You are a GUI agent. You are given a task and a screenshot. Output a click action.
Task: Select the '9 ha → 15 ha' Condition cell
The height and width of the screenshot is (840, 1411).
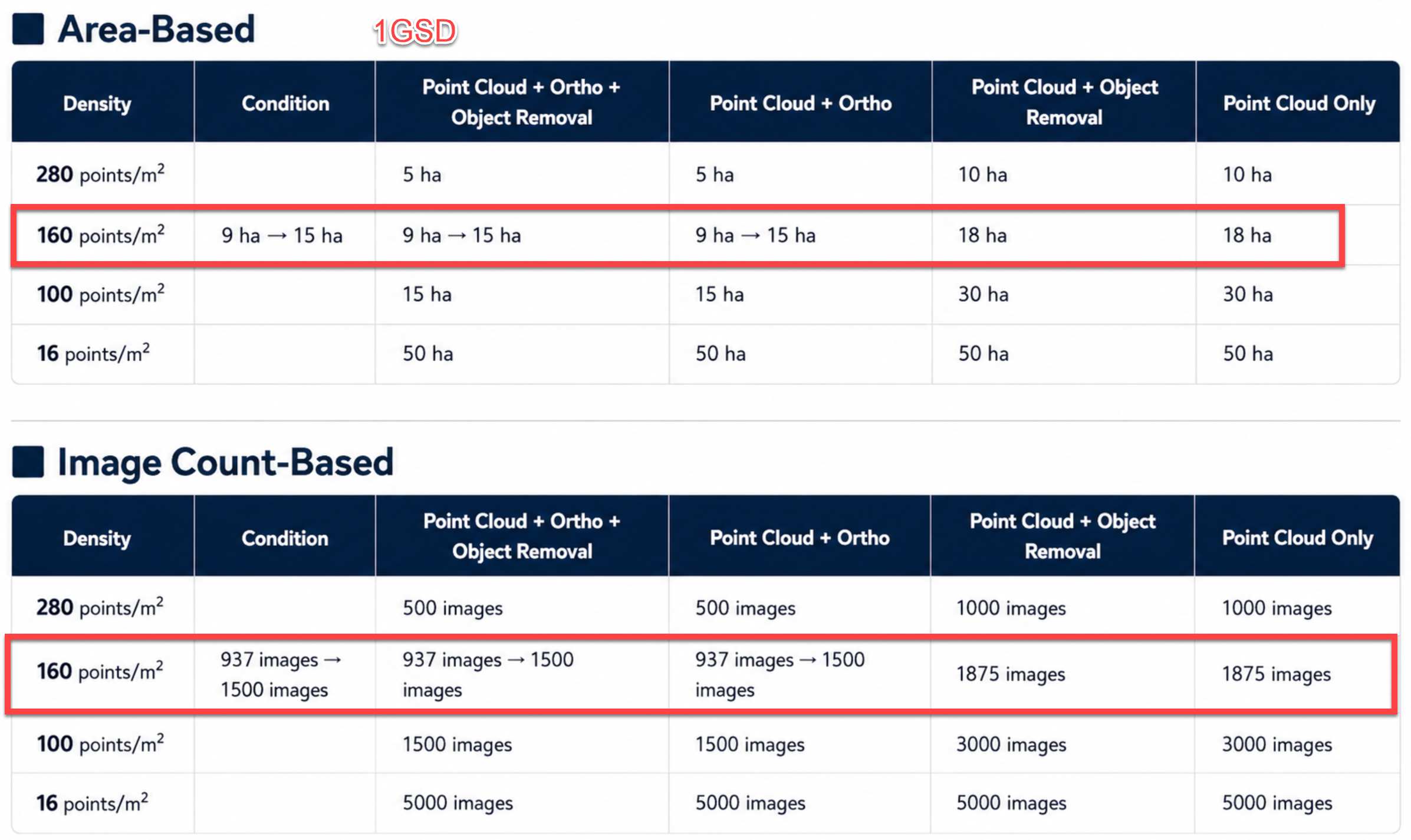tap(282, 235)
